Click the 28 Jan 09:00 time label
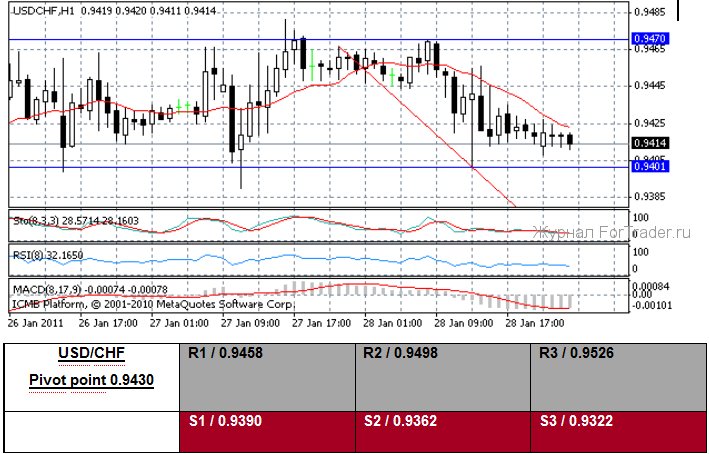 [463, 323]
